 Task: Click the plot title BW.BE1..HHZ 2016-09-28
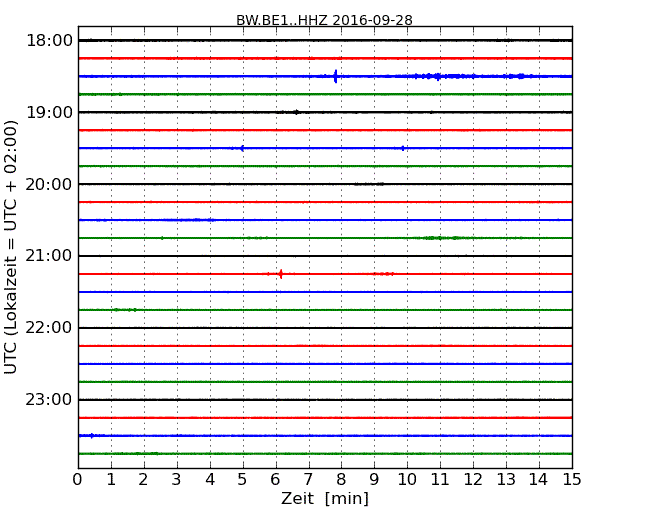tap(324, 20)
